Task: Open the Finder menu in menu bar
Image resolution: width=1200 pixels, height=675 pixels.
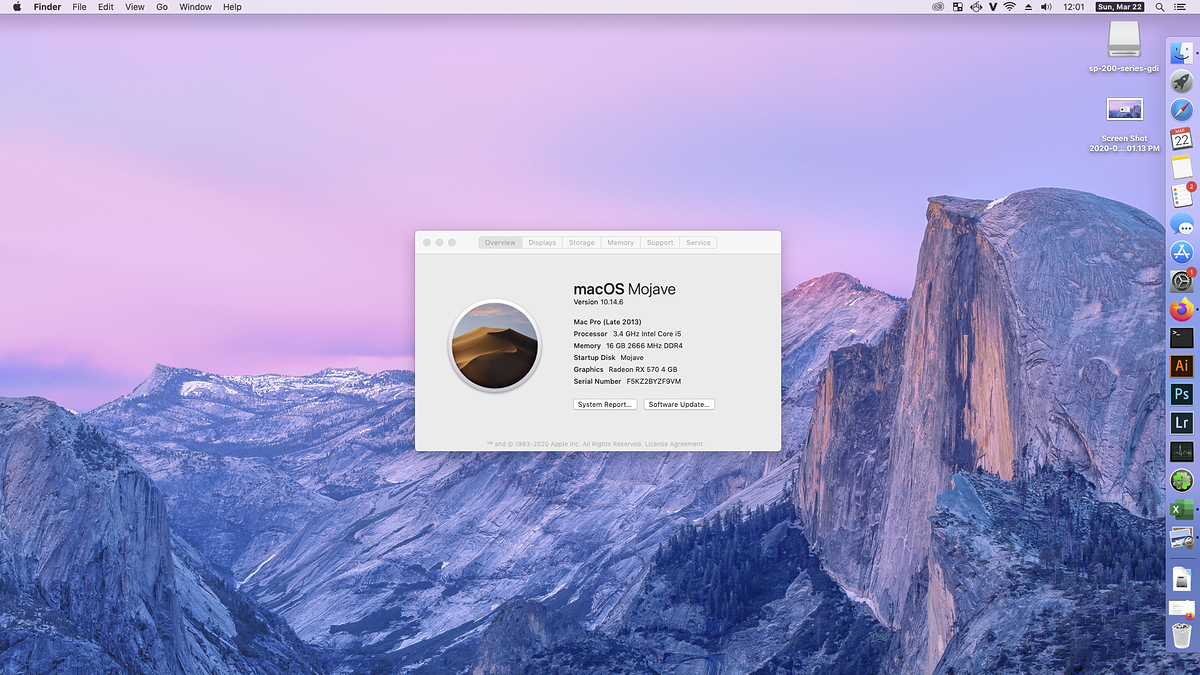Action: 47,7
